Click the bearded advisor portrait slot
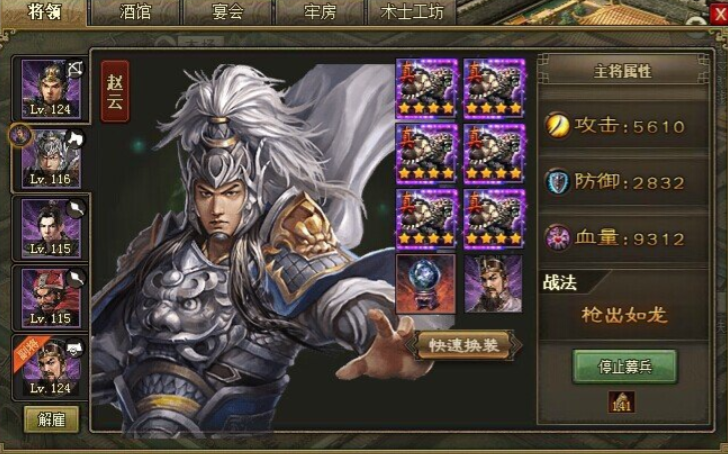728x454 pixels. 494,283
